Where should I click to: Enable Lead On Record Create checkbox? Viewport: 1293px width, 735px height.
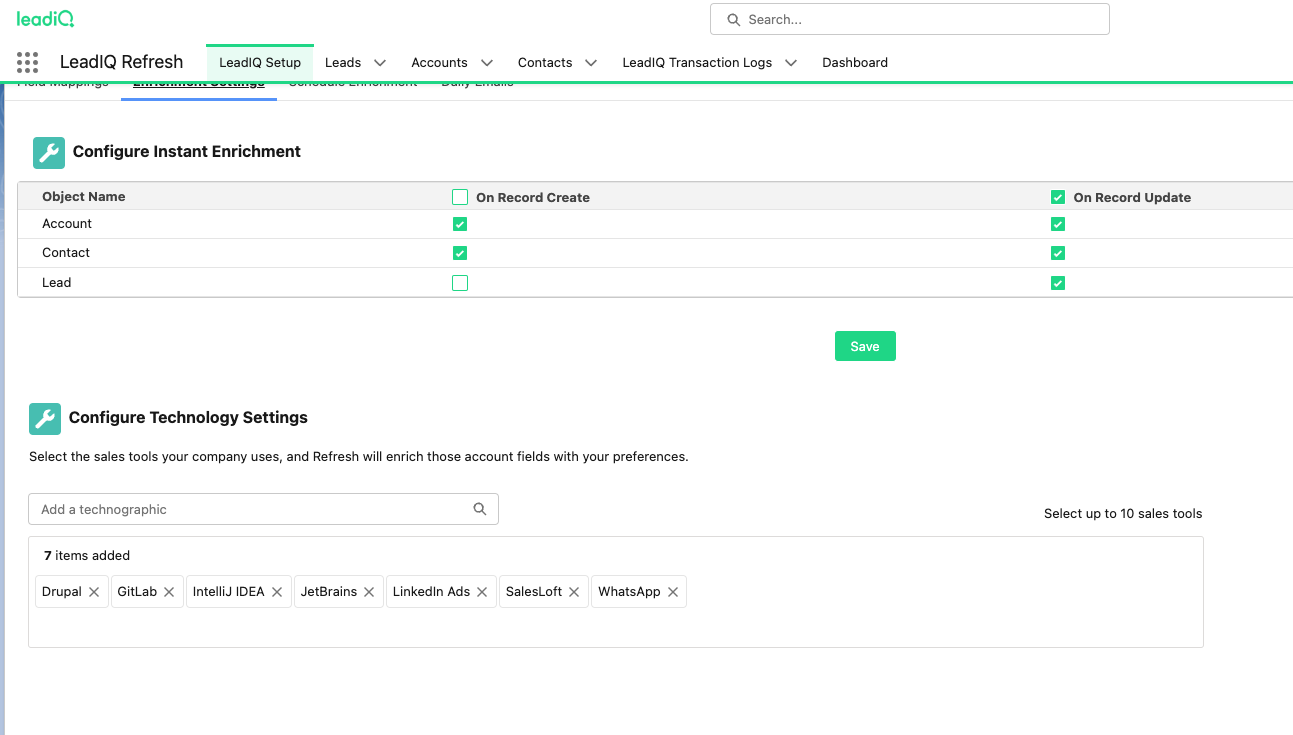[460, 283]
